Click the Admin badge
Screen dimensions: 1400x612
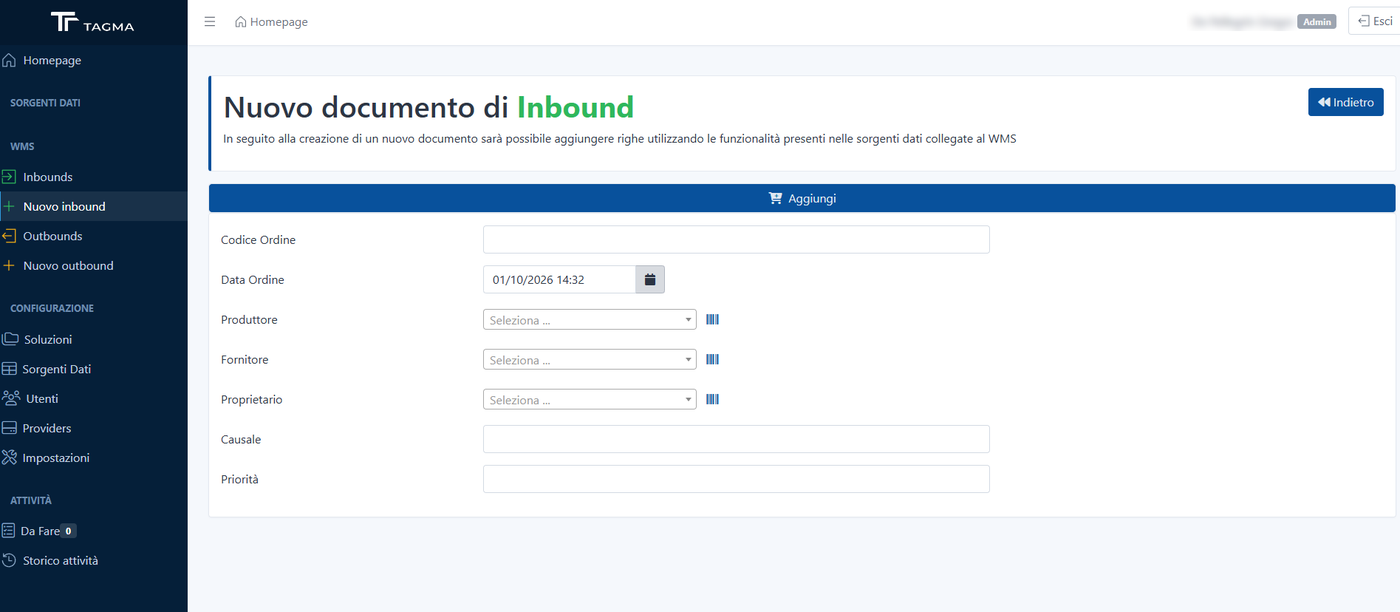pos(1316,21)
